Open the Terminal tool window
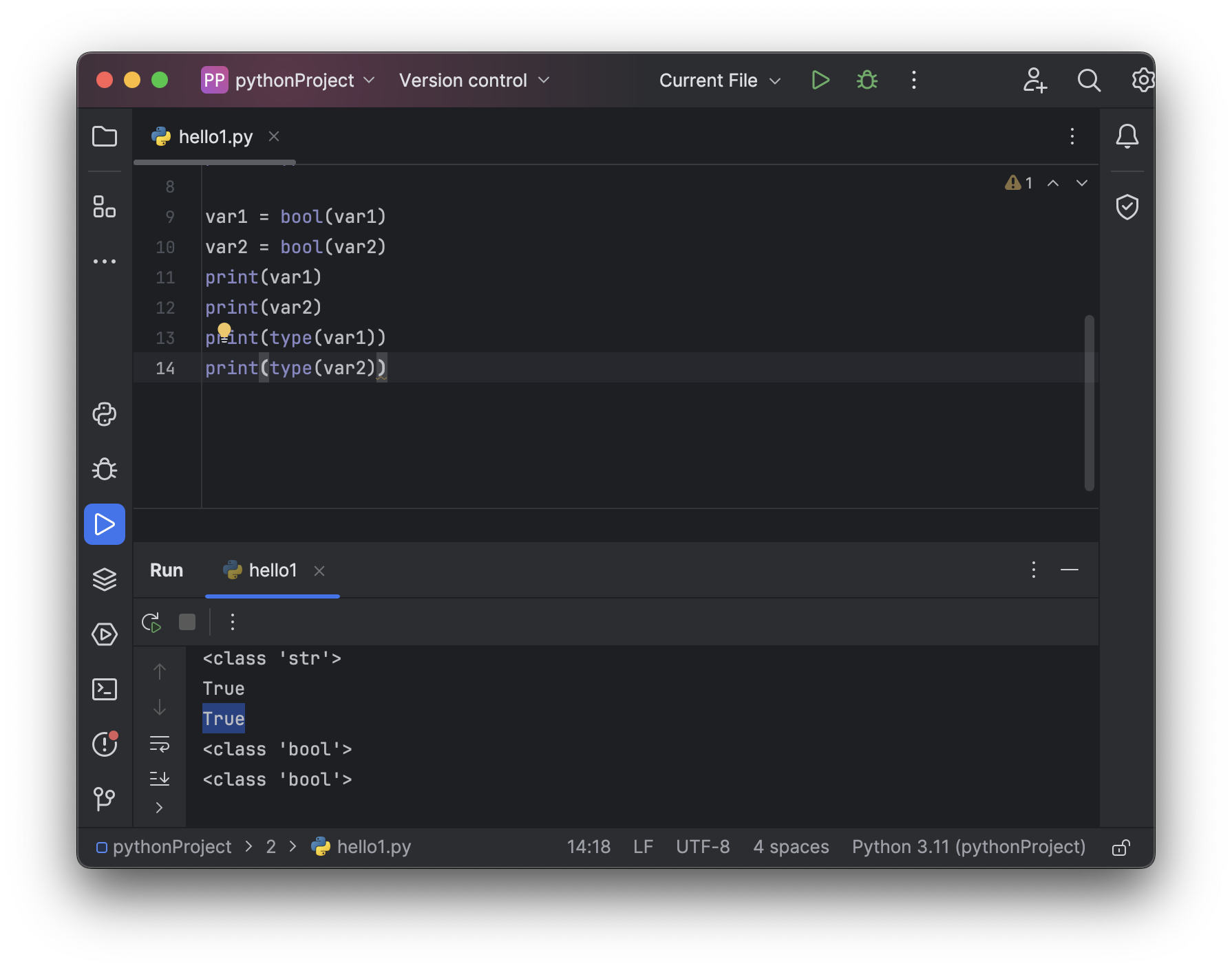Screen dimensions: 1232x970 (x=105, y=689)
